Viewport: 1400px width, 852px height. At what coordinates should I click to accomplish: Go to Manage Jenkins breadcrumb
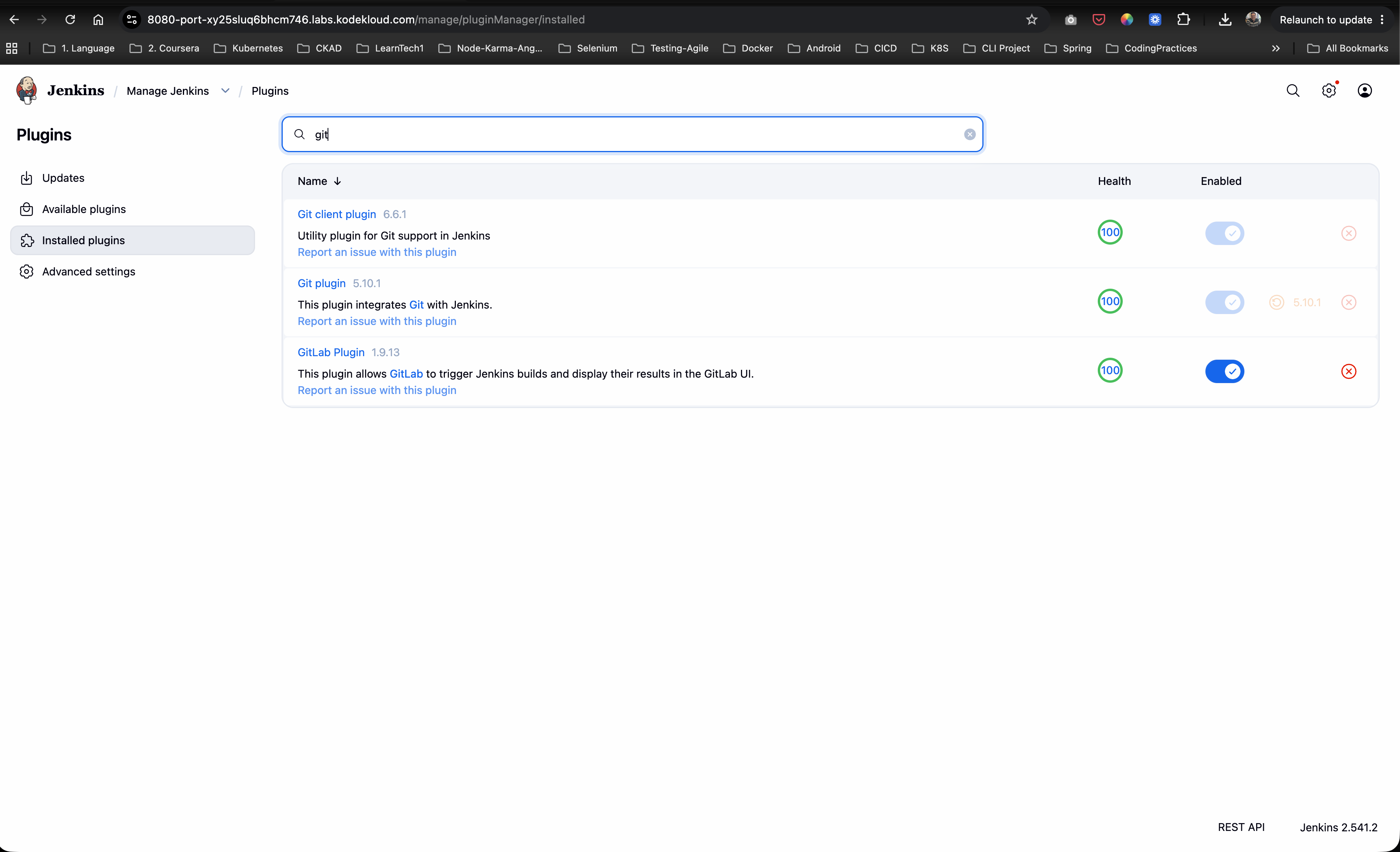[x=168, y=91]
